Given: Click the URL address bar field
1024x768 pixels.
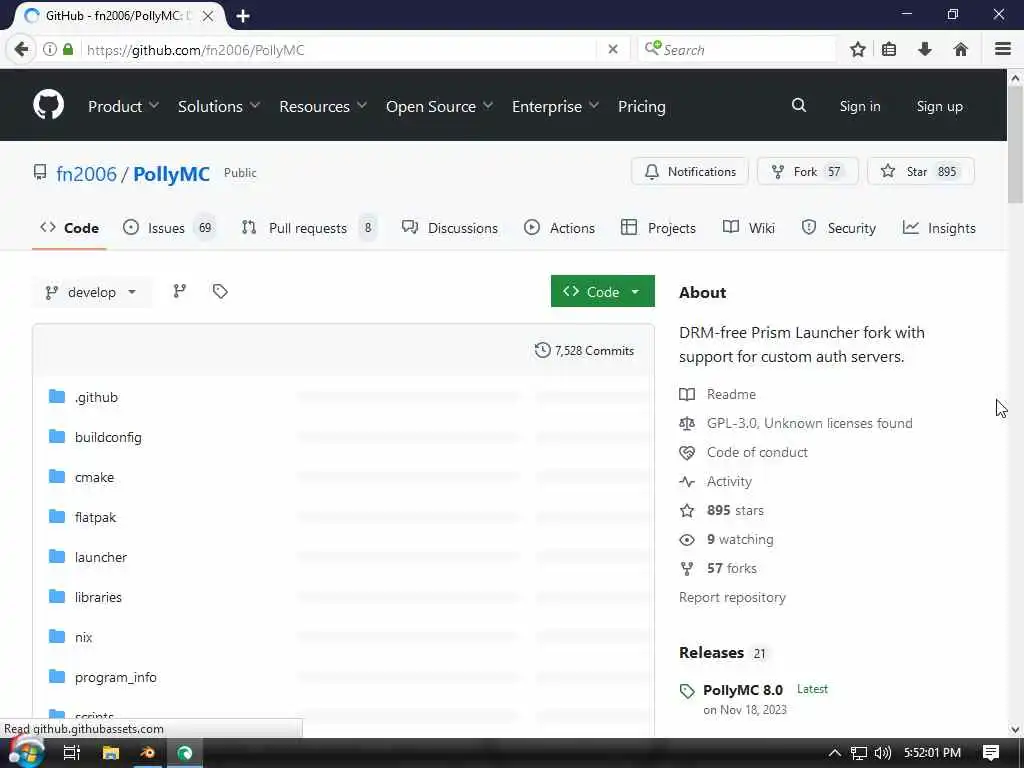Looking at the screenshot, I should coord(340,50).
